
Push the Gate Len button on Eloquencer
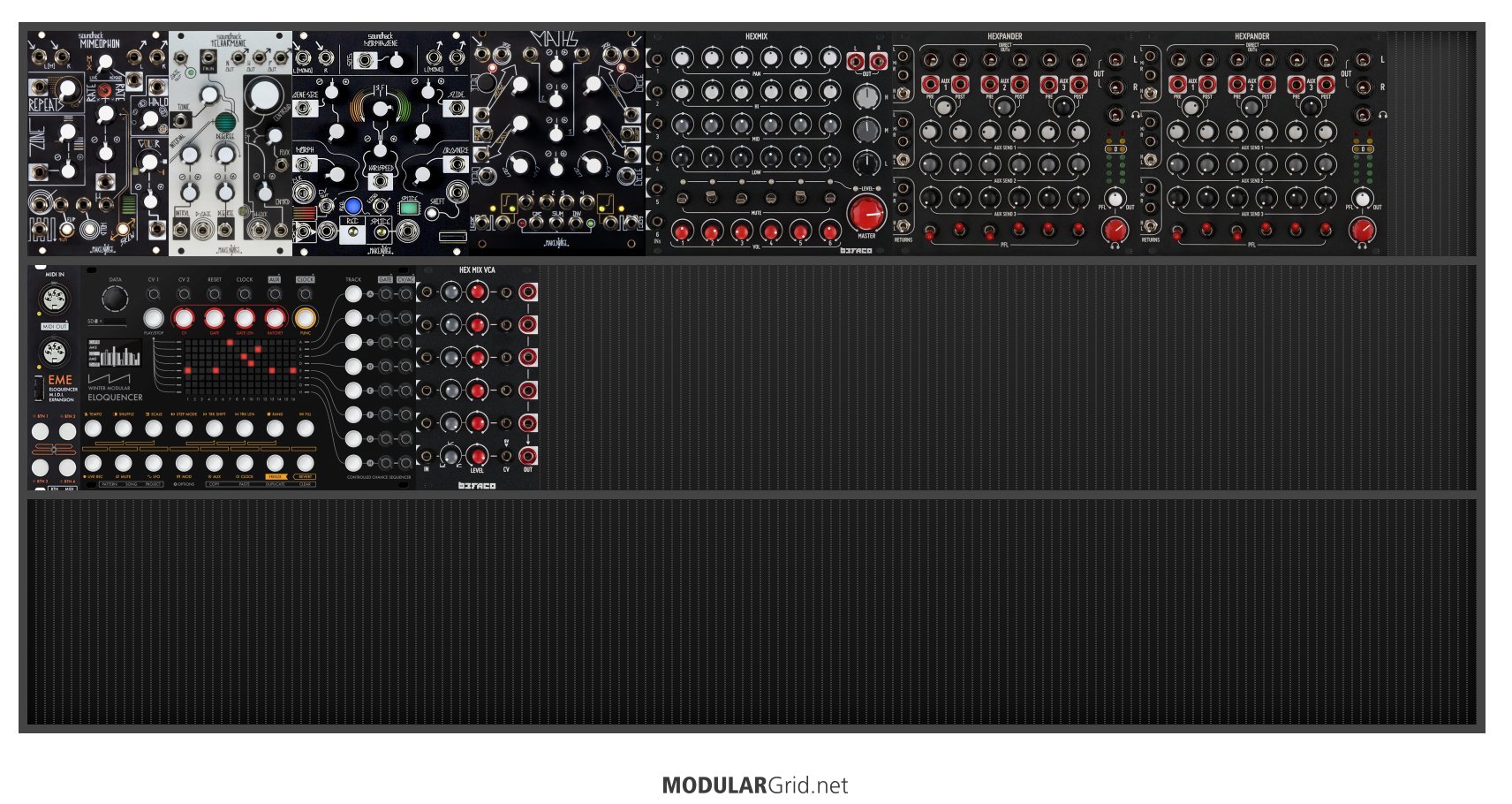coord(245,318)
